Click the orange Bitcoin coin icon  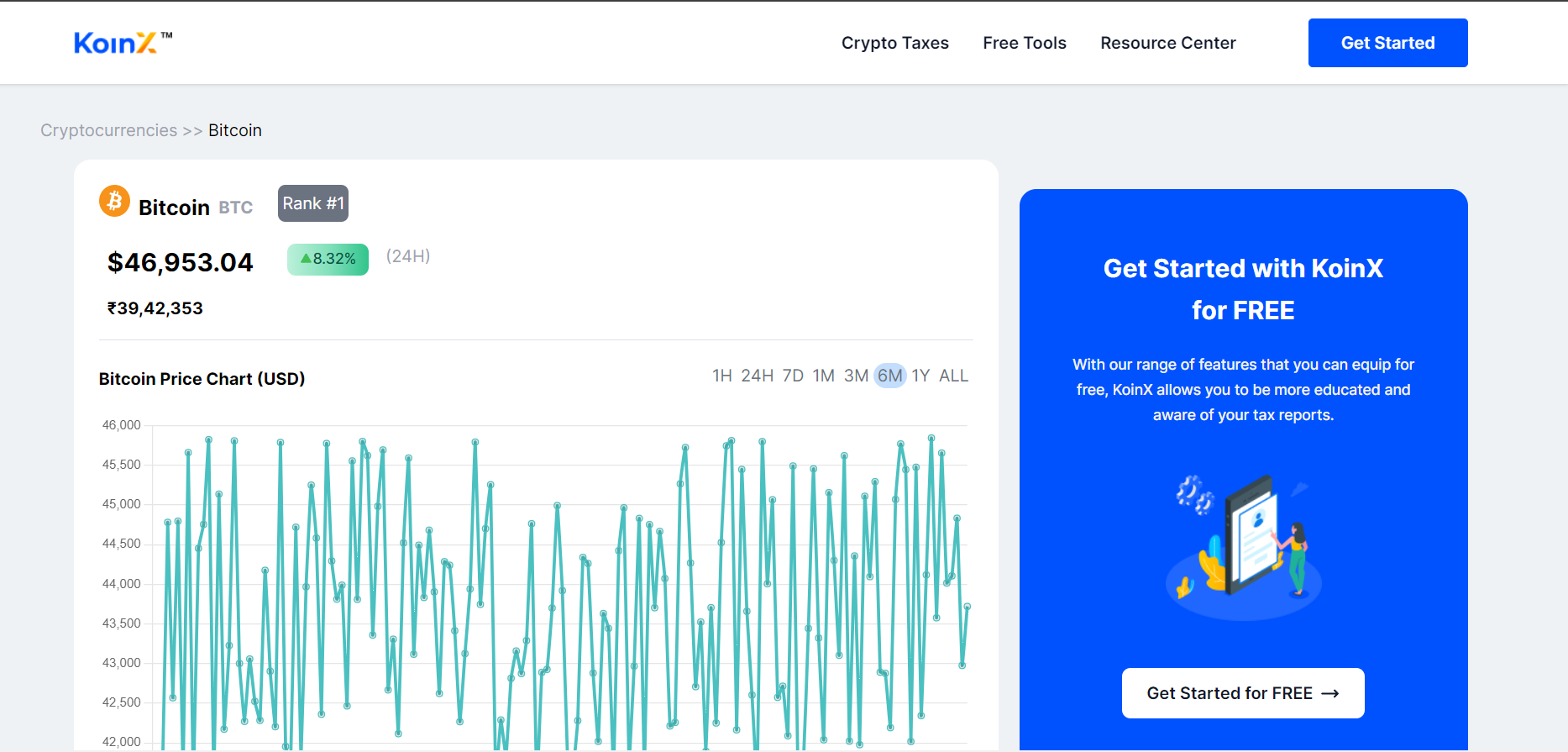tap(114, 201)
